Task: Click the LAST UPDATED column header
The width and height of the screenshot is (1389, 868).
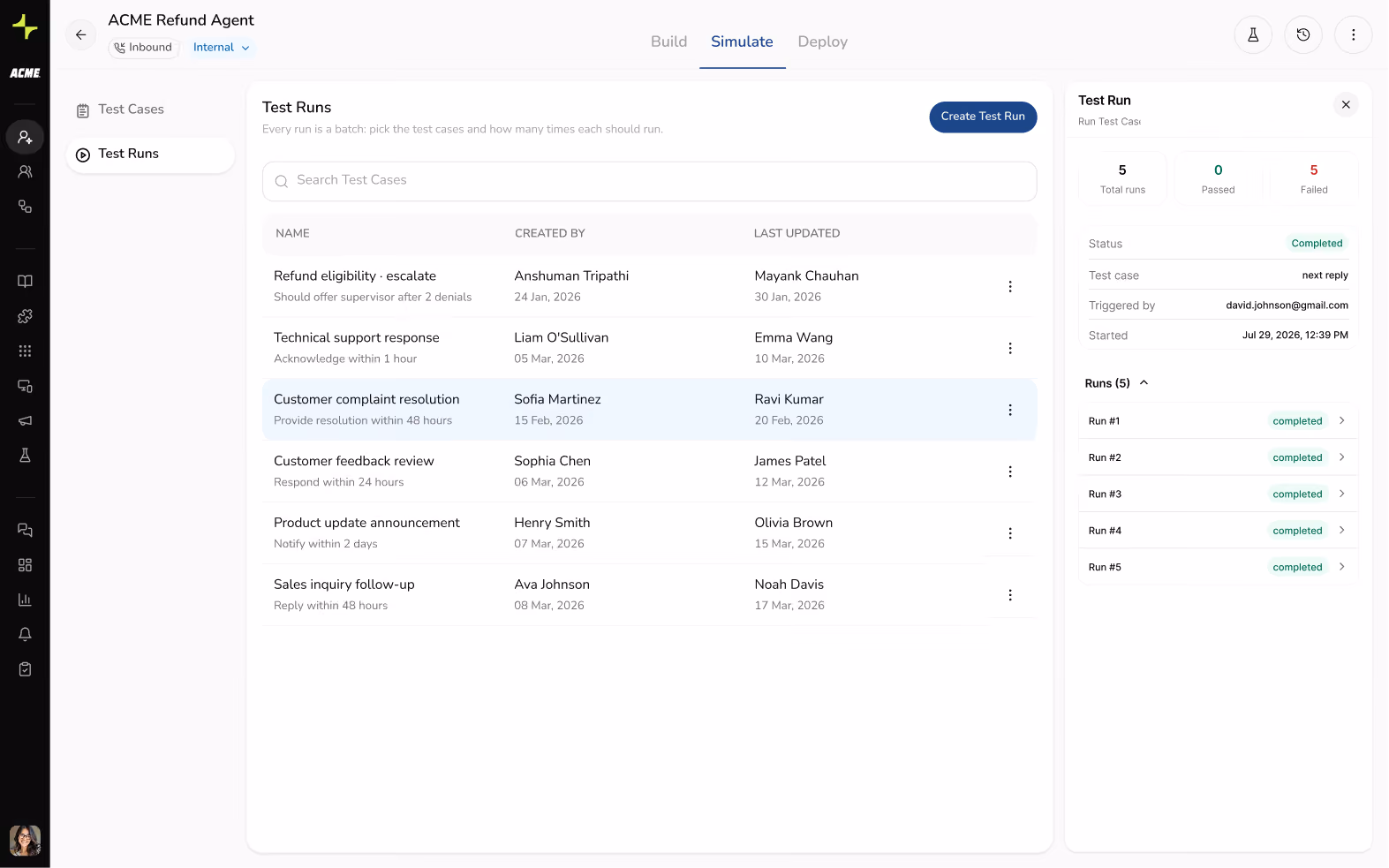Action: (x=796, y=233)
